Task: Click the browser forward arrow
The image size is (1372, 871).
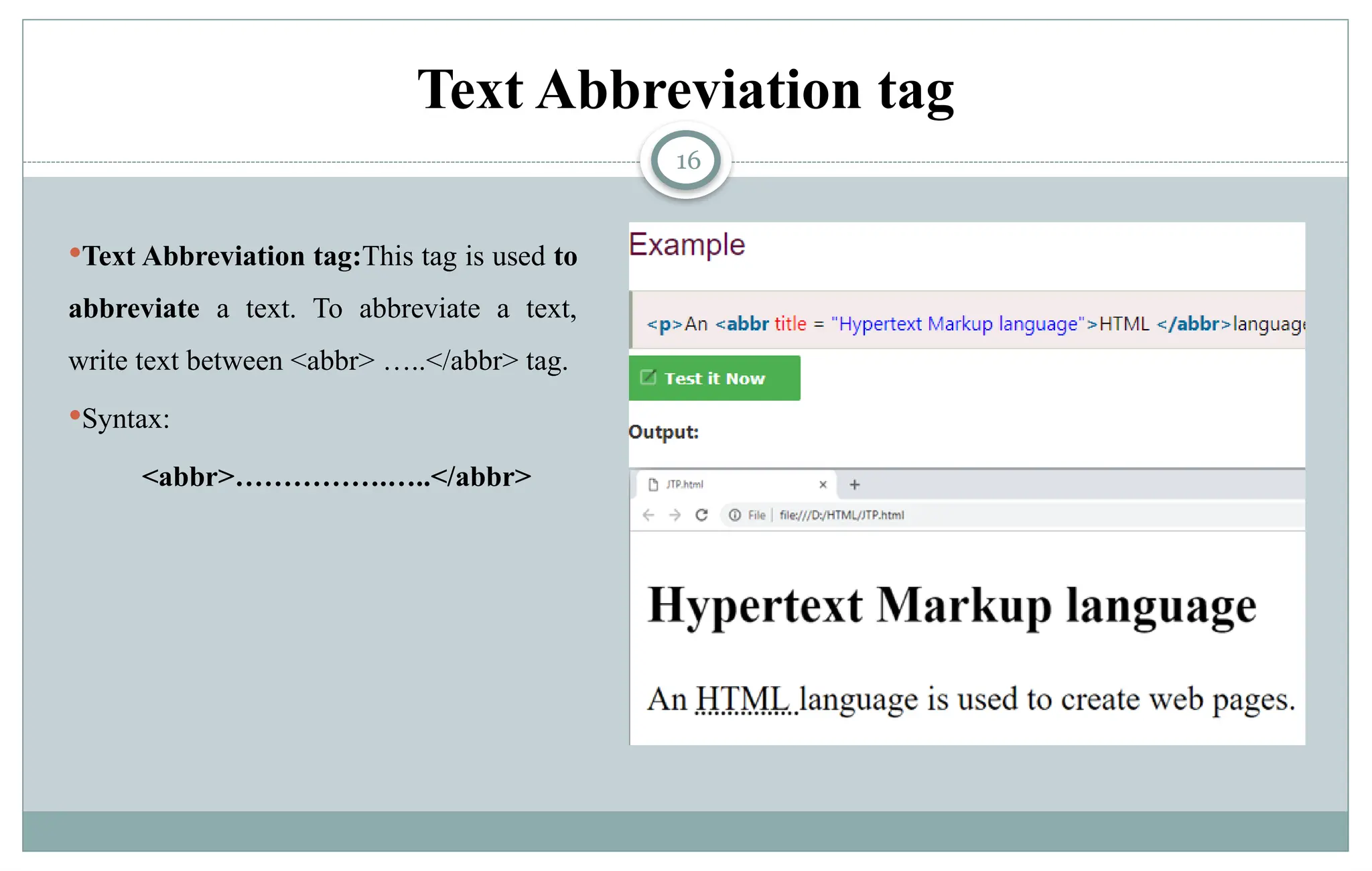Action: (675, 515)
